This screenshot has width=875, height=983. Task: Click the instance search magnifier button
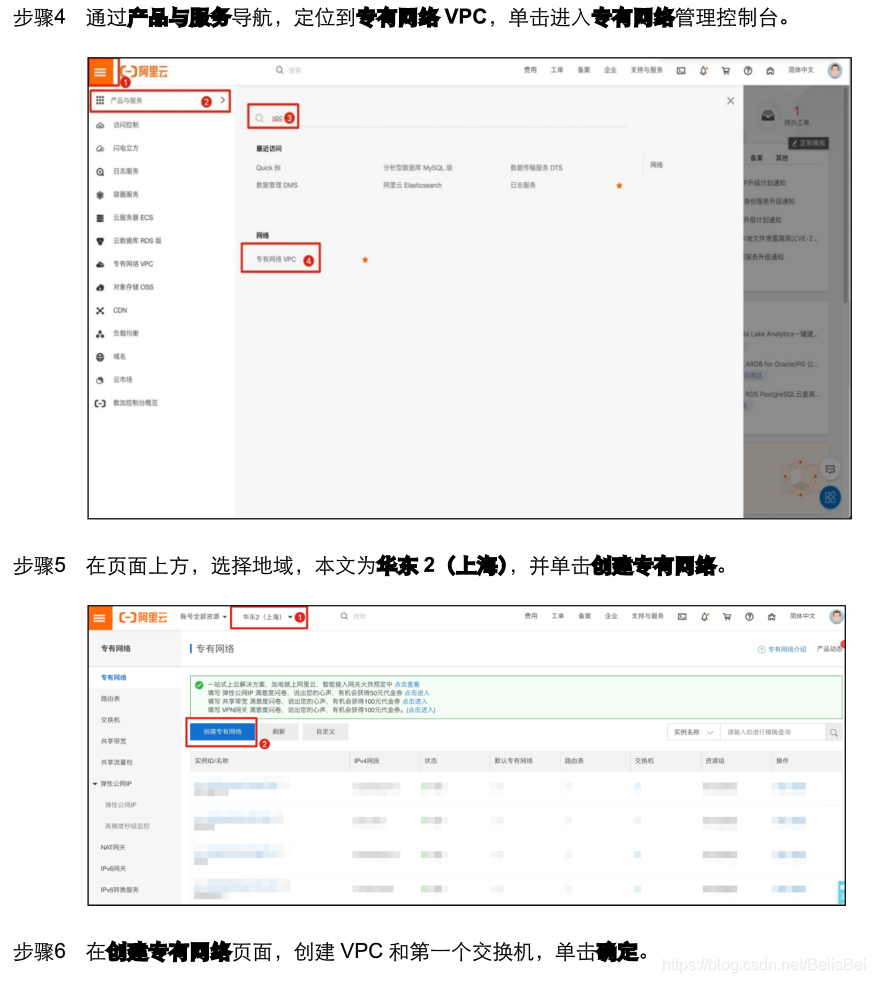[x=834, y=732]
